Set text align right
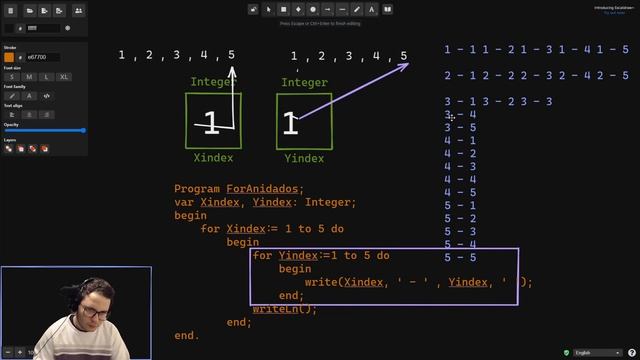 (47, 115)
